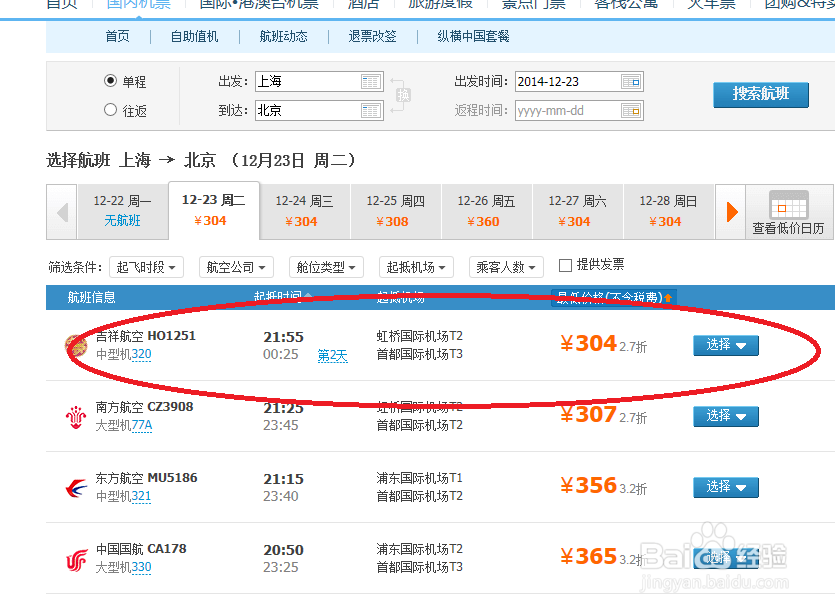
Task: Click flight name 东方航空 MU5186
Action: click(146, 478)
